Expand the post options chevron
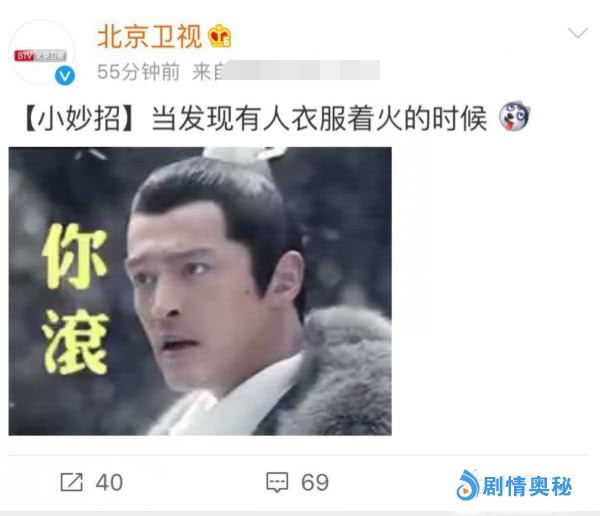The image size is (600, 516). pos(578,33)
